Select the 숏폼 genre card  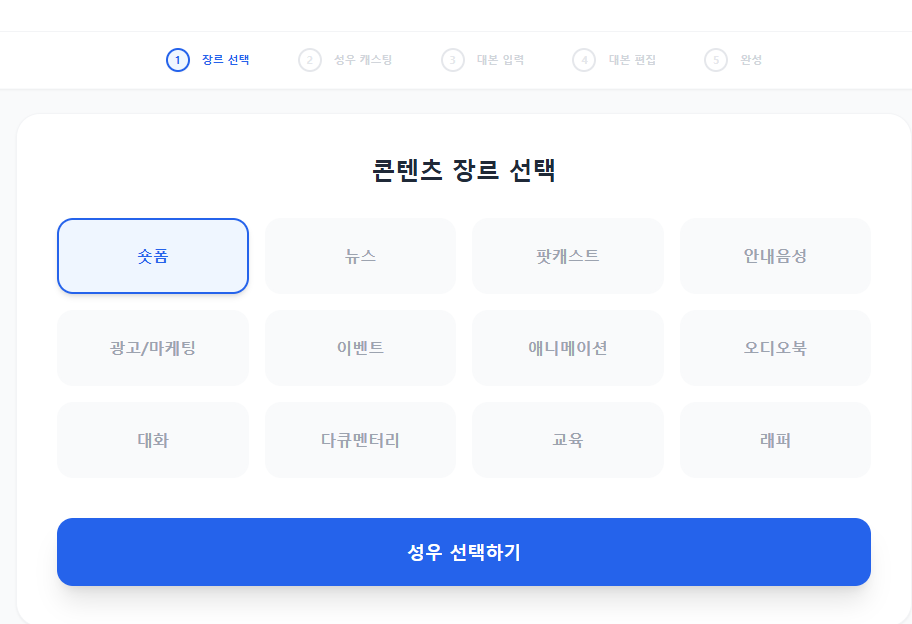[153, 256]
